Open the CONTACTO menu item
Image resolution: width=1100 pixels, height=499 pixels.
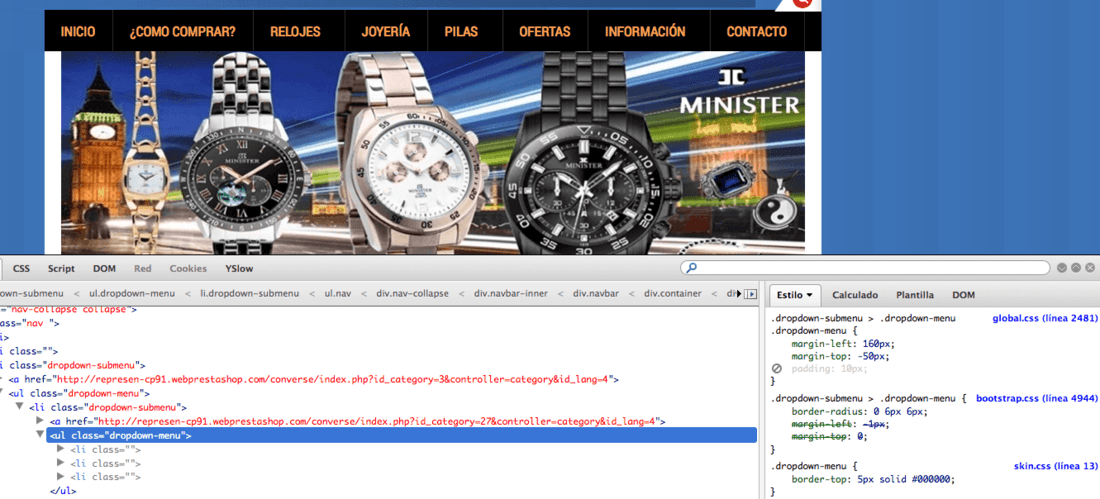click(x=756, y=32)
